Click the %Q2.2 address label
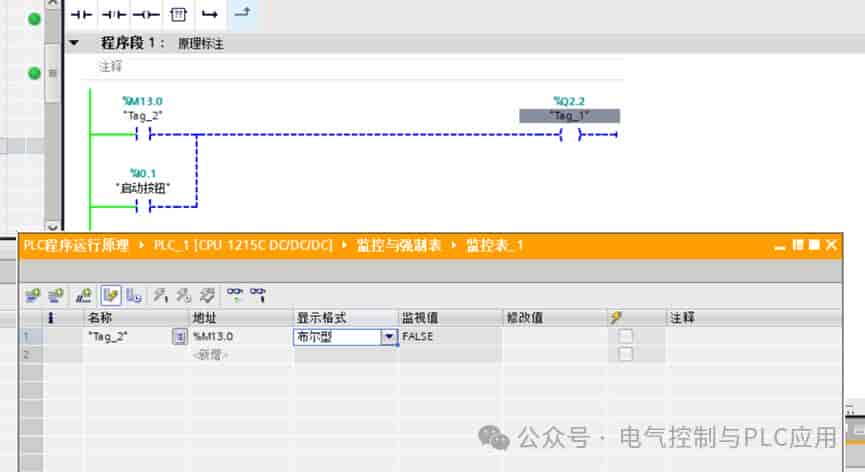The width and height of the screenshot is (865, 472). coord(569,101)
